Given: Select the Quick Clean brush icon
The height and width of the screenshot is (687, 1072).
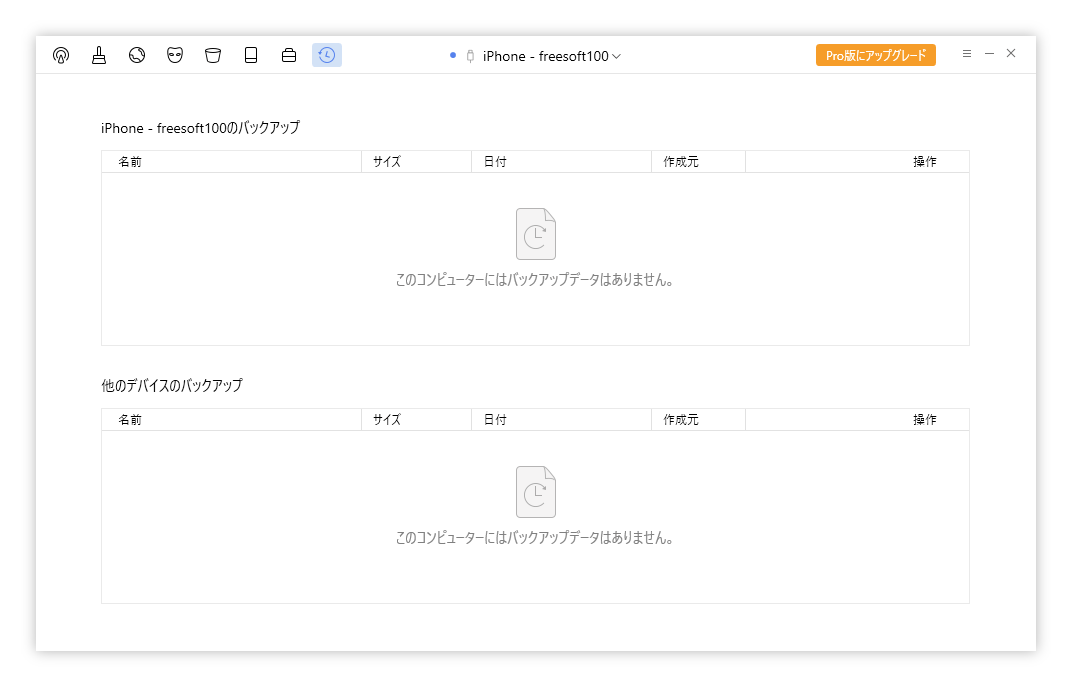Looking at the screenshot, I should point(99,55).
